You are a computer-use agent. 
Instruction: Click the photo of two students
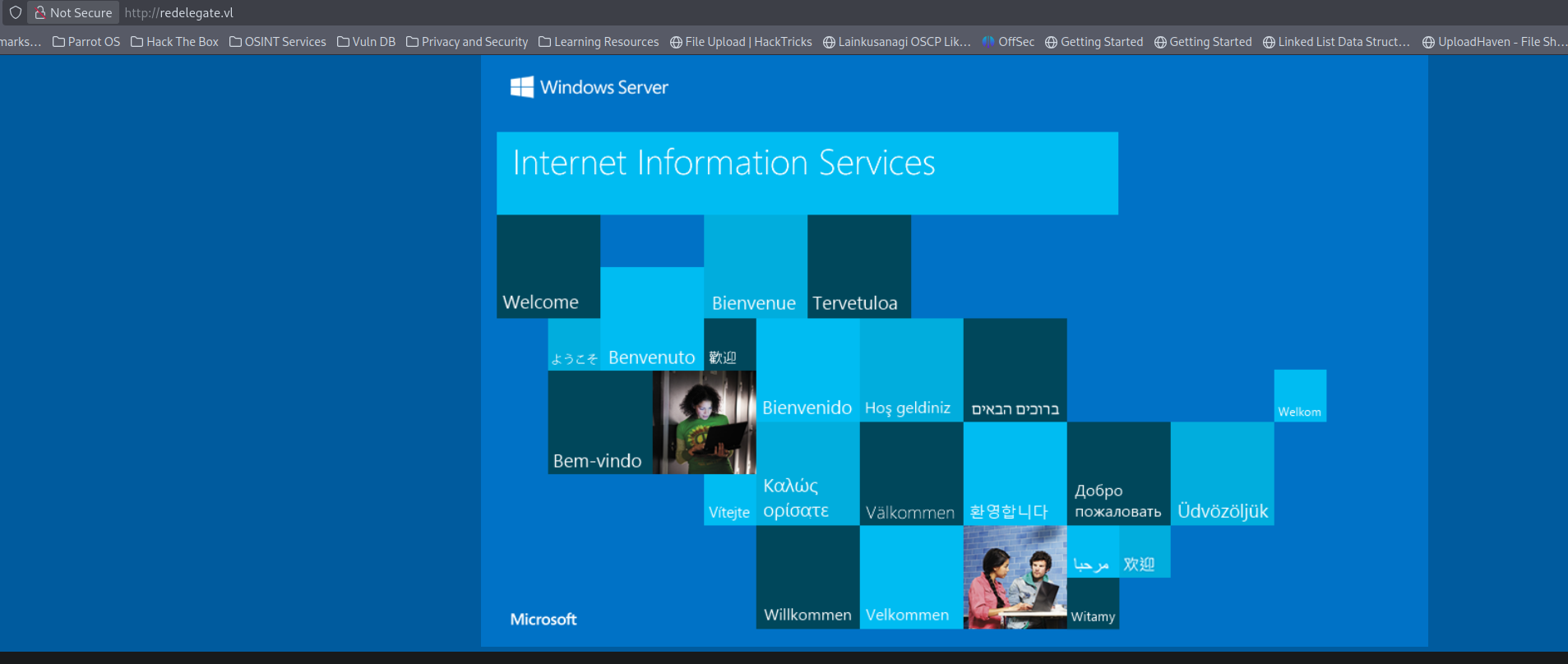click(1015, 577)
